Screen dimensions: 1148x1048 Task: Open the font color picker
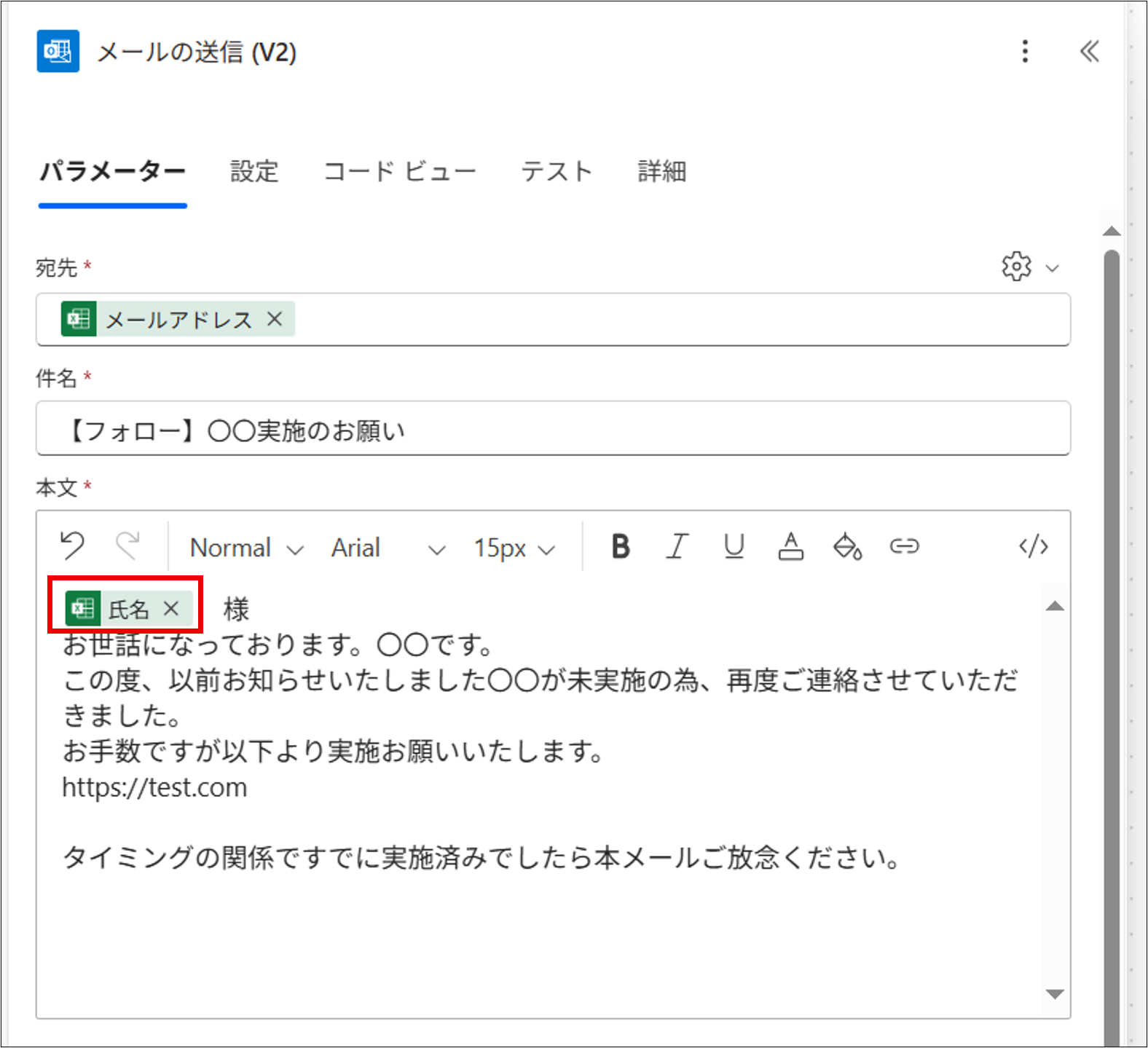pos(791,546)
